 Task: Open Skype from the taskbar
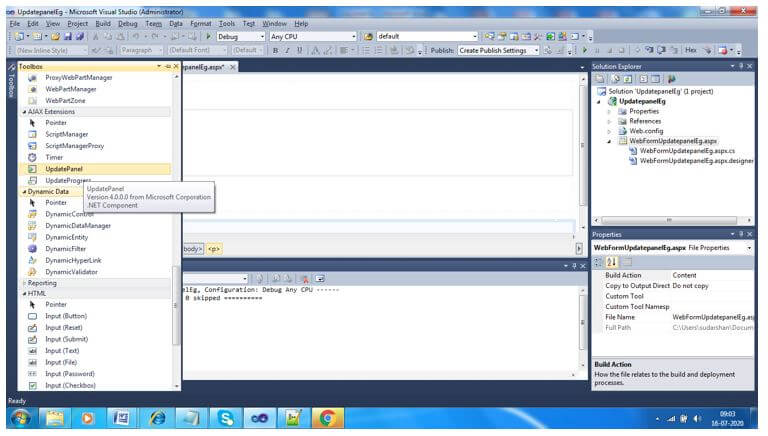click(226, 418)
